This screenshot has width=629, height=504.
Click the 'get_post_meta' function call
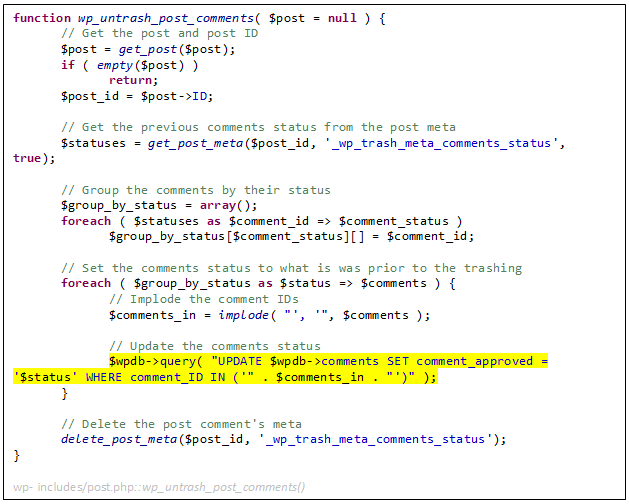pos(195,143)
